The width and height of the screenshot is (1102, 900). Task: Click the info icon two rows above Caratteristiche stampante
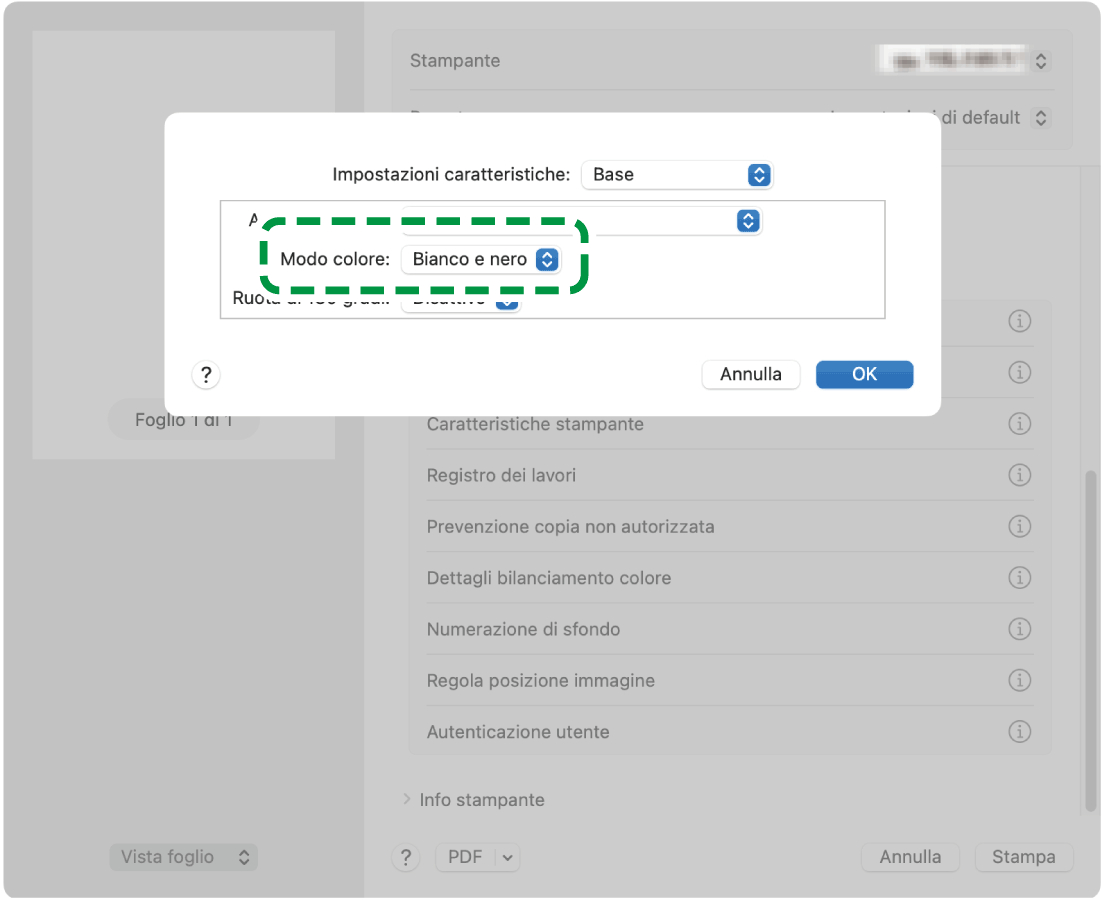[1019, 321]
